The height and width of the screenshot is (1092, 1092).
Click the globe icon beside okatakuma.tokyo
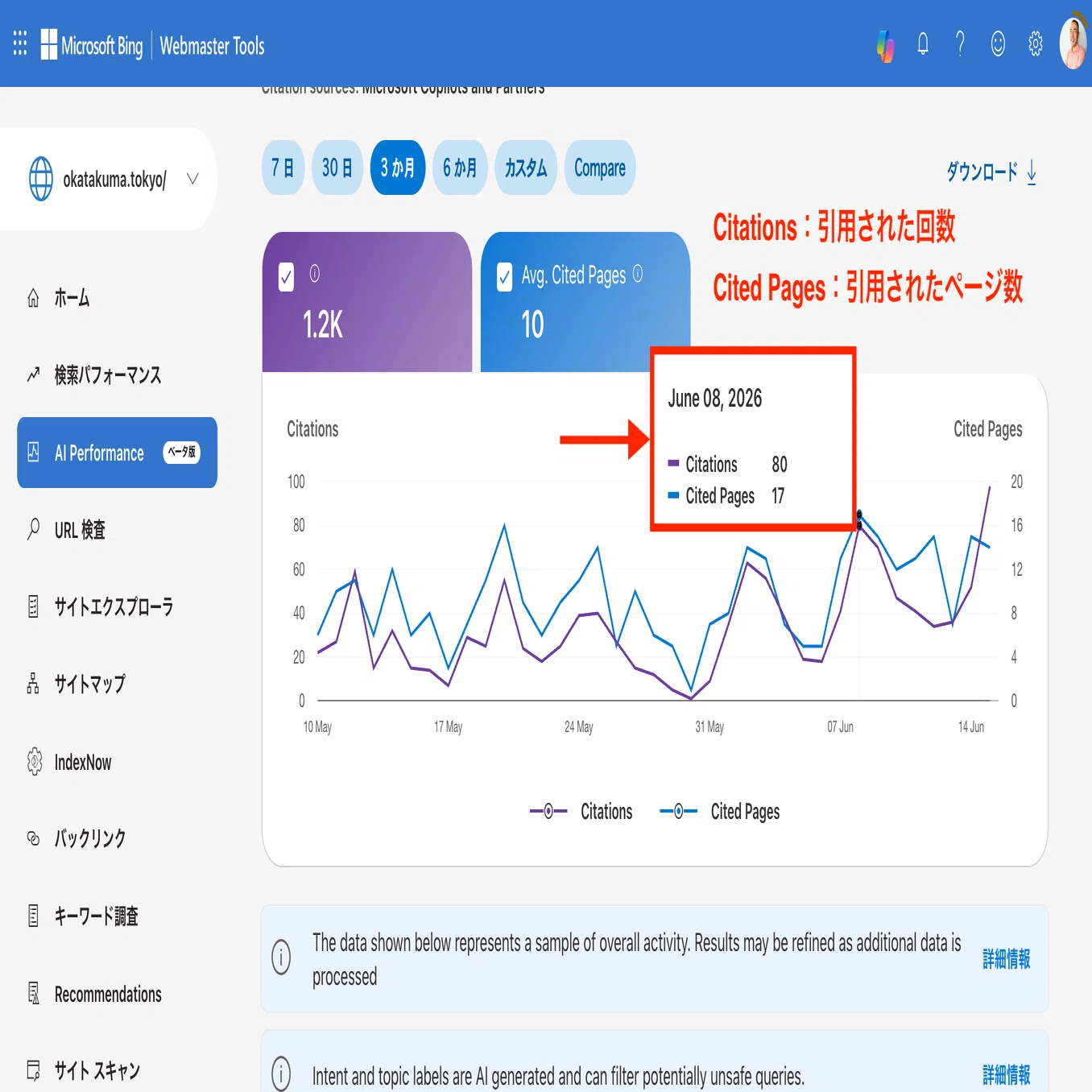tap(41, 179)
